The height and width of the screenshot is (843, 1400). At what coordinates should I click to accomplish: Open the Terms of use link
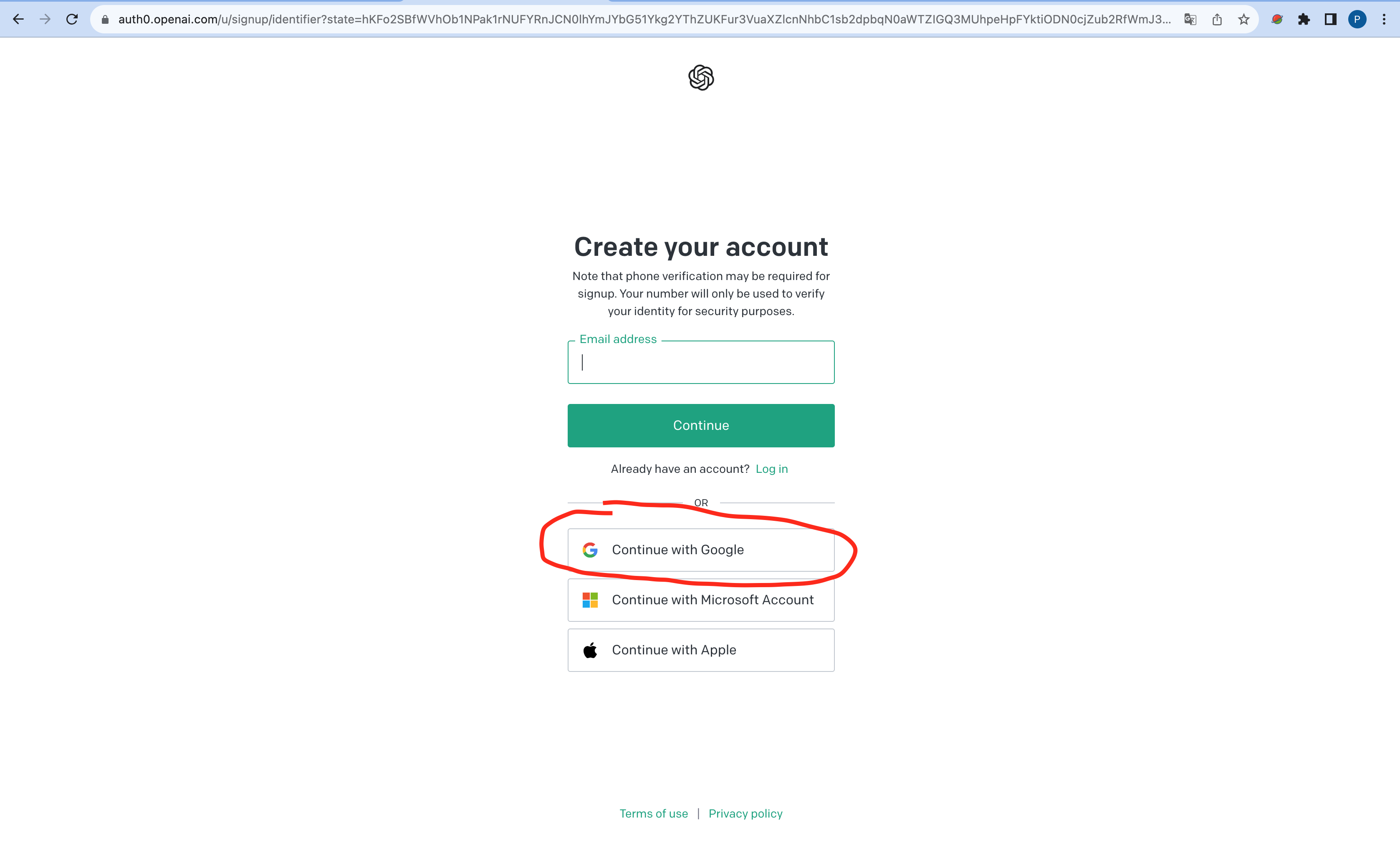click(x=653, y=813)
